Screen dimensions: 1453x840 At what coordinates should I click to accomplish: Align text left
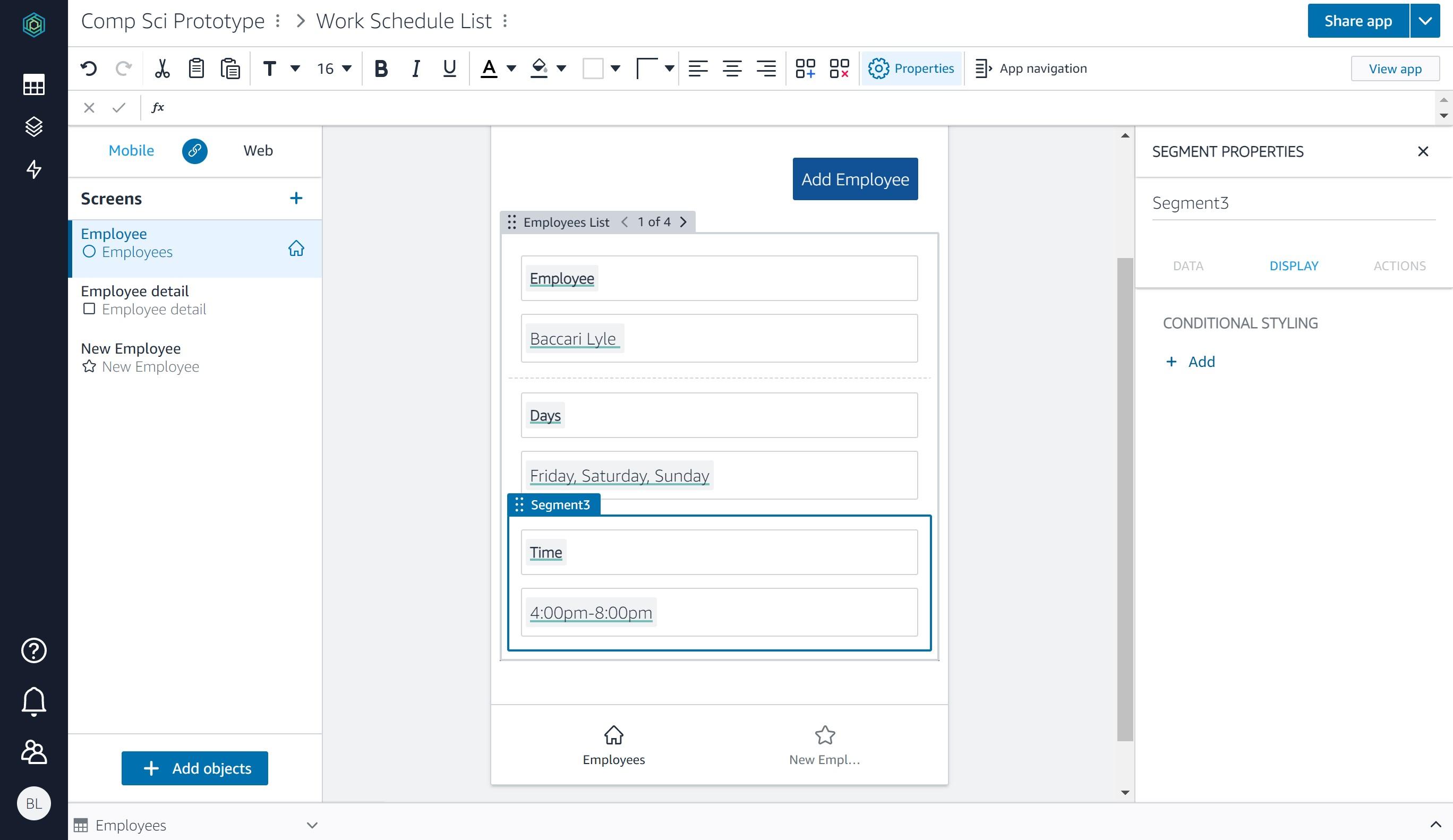[x=698, y=68]
